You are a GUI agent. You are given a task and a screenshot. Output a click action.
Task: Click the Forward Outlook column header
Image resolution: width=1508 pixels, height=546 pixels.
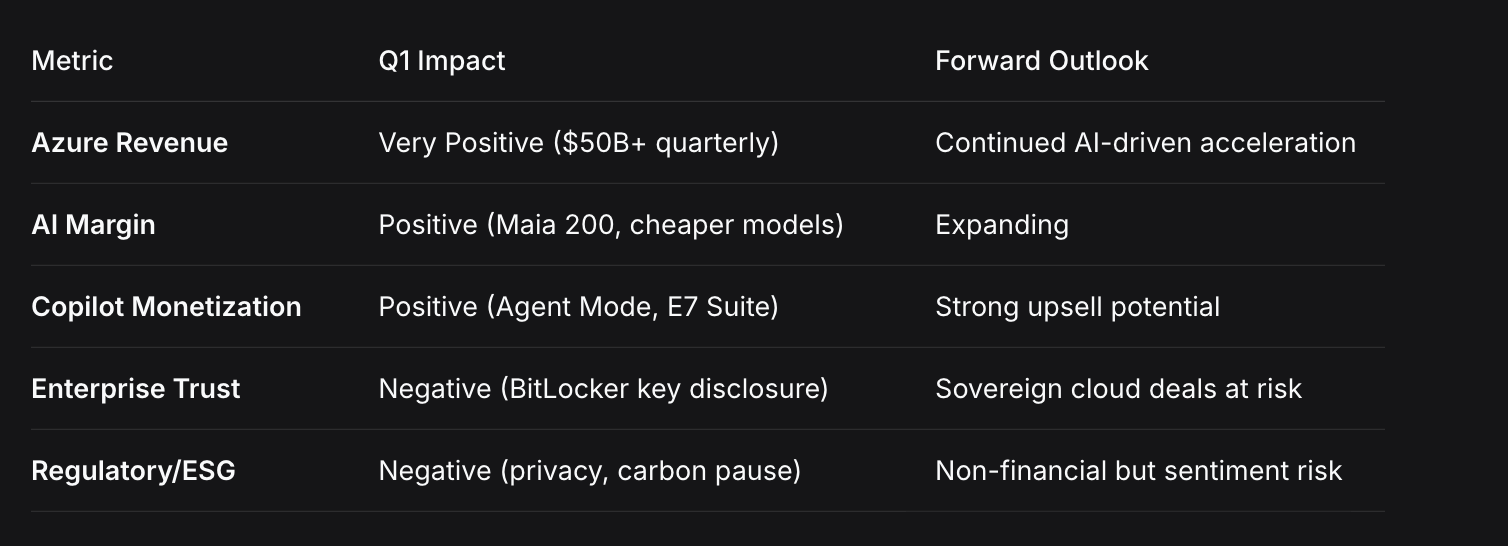tap(1041, 61)
